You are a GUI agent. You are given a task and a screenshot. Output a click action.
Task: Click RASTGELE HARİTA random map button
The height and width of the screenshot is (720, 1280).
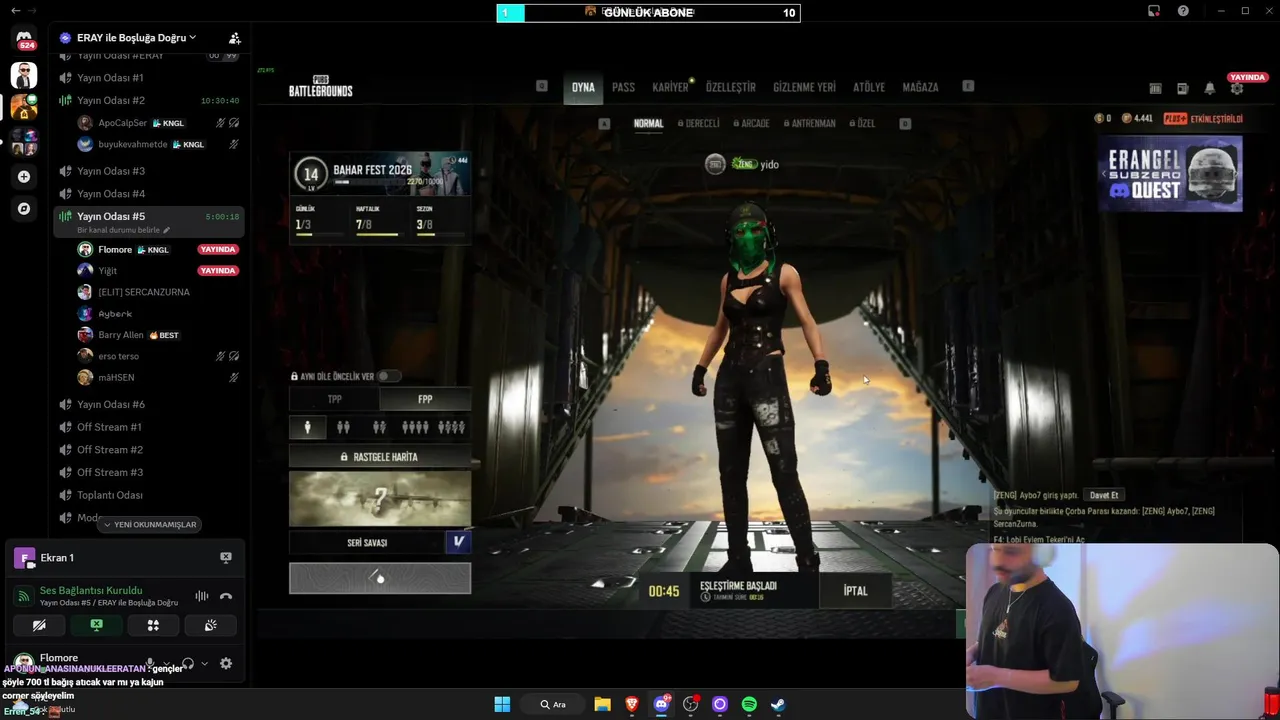point(380,457)
